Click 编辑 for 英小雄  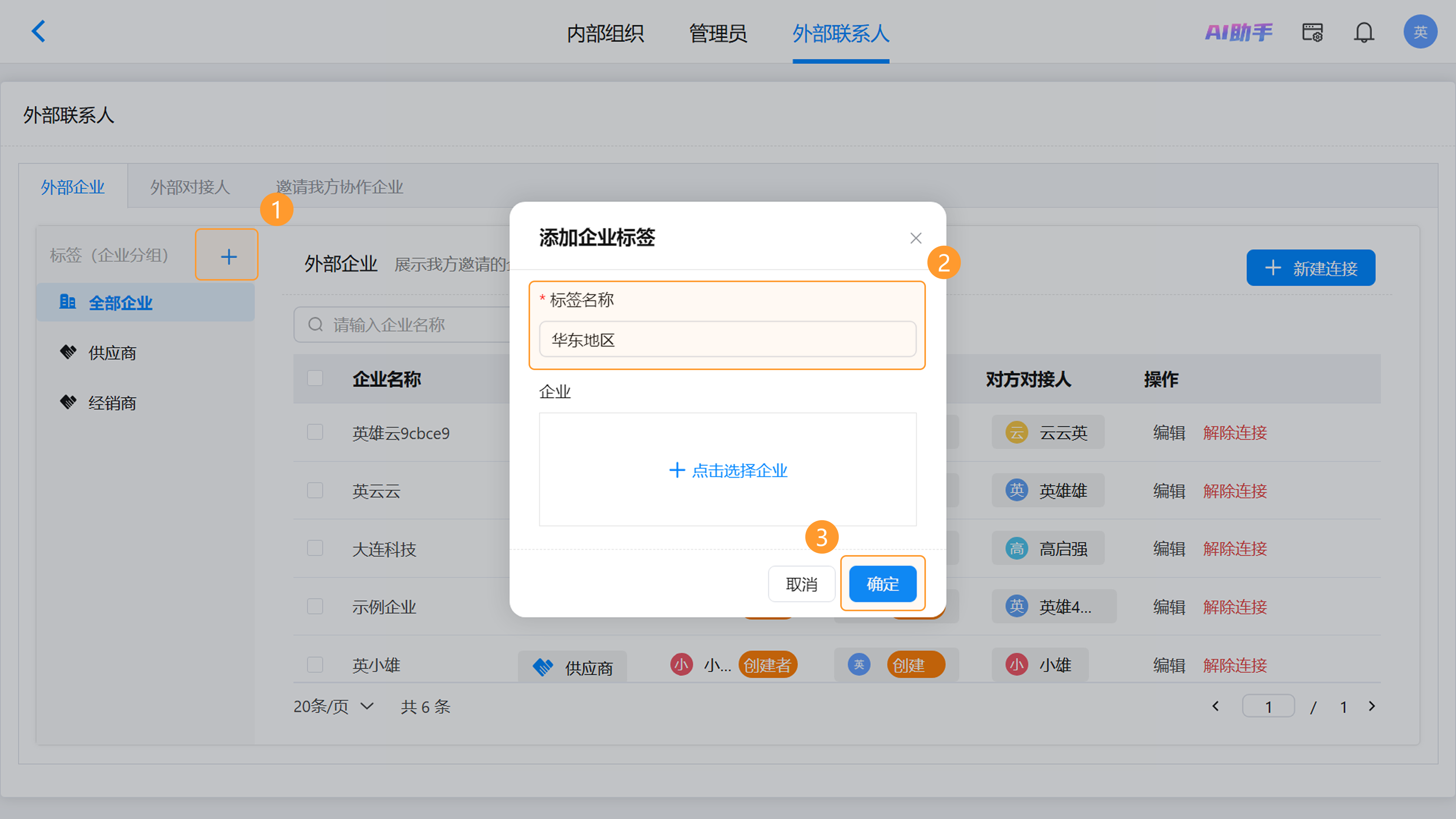(1169, 665)
